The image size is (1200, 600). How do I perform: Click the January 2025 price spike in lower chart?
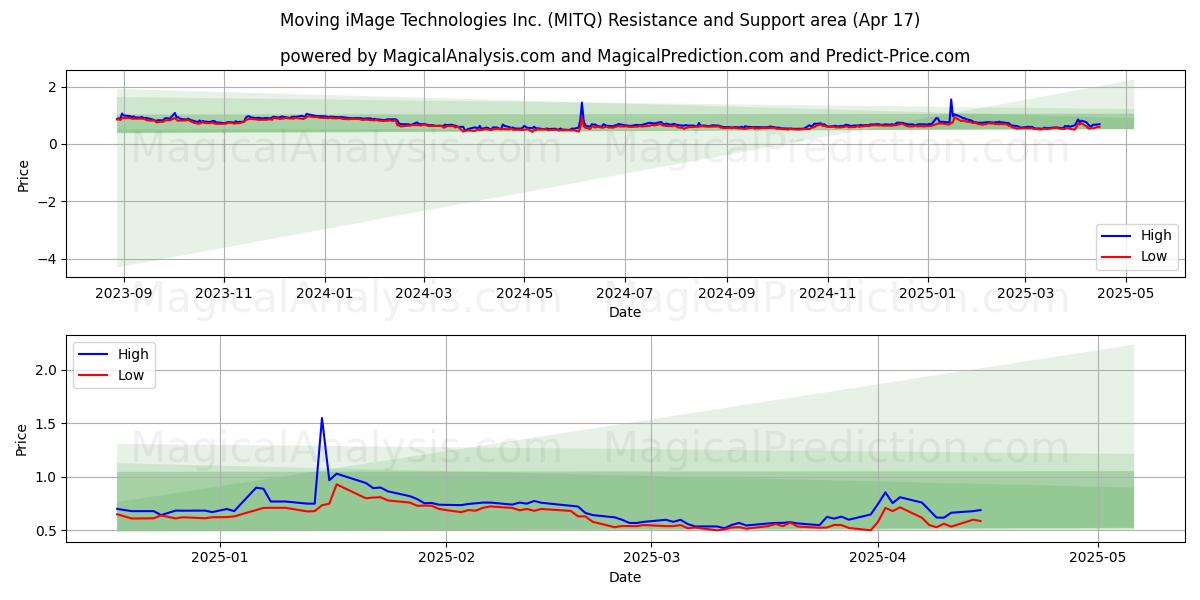click(x=322, y=419)
